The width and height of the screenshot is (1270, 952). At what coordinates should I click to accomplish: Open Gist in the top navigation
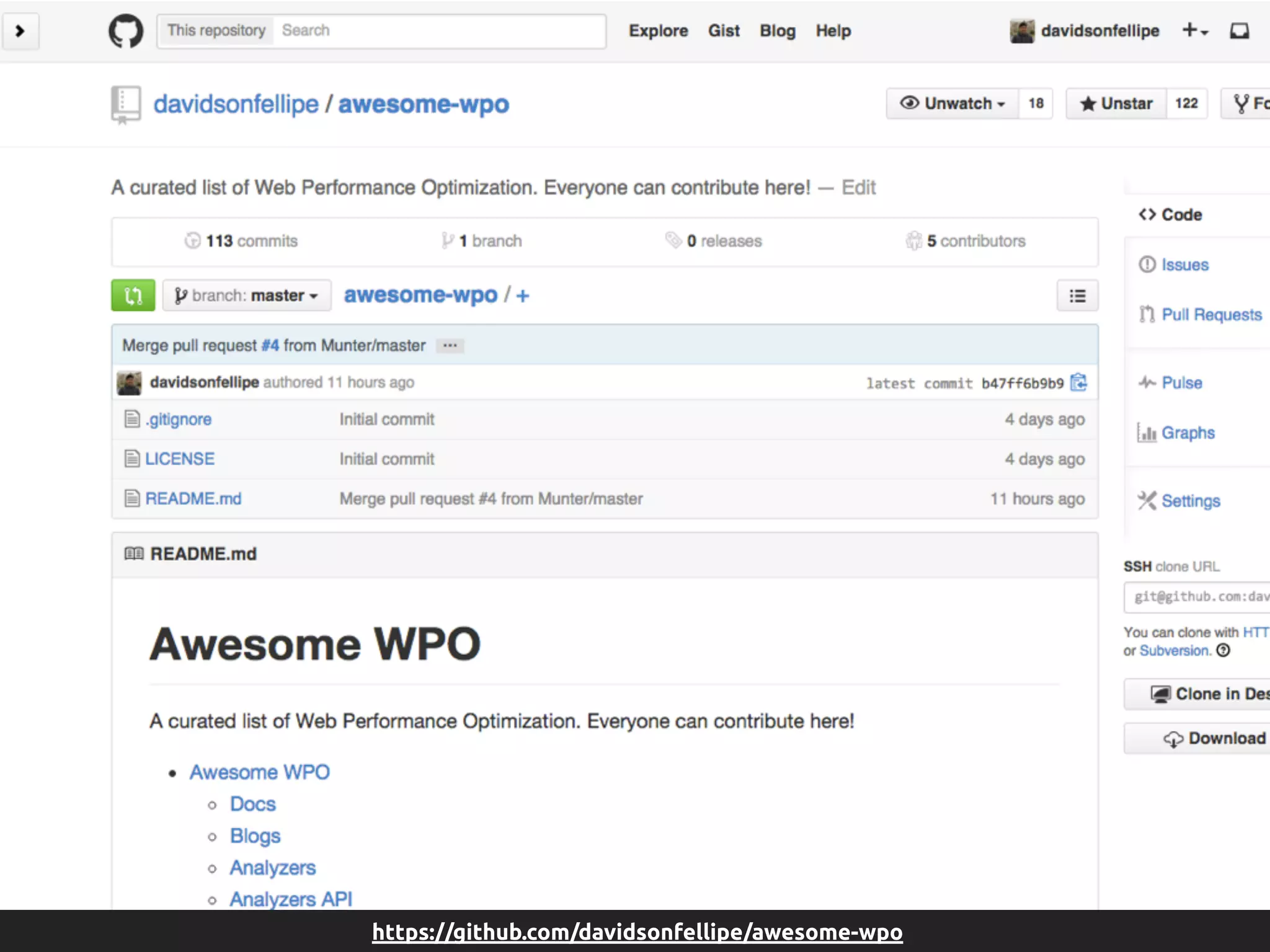[724, 31]
